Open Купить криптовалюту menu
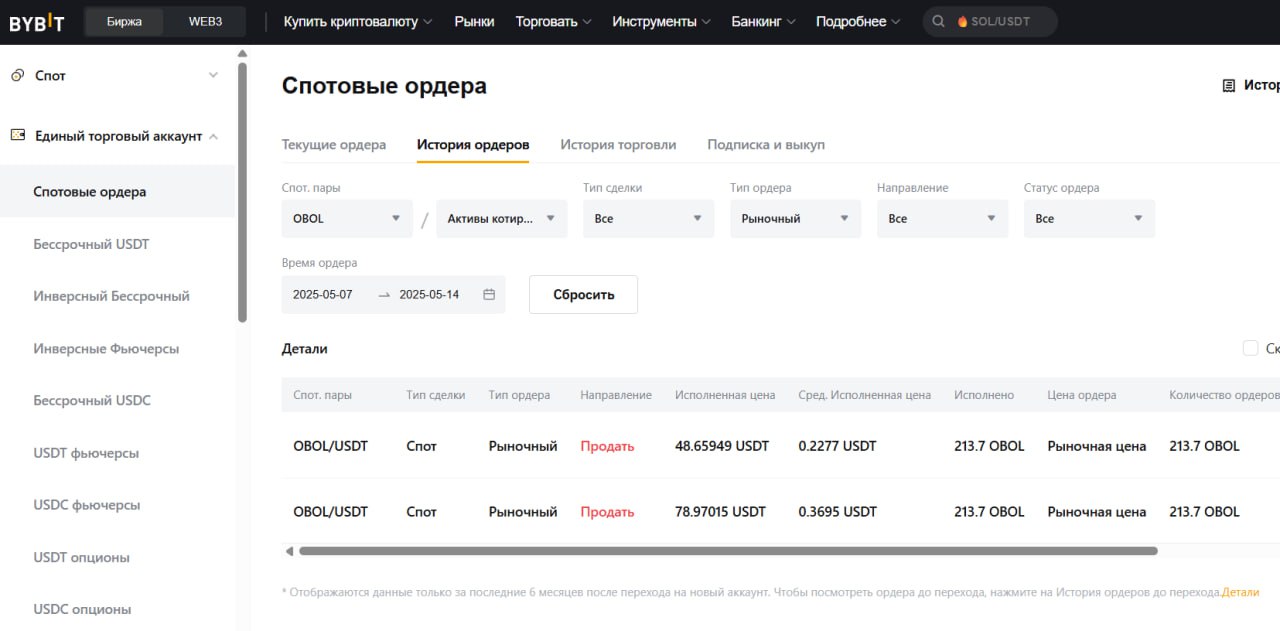Viewport: 1280px width, 631px height. [358, 21]
